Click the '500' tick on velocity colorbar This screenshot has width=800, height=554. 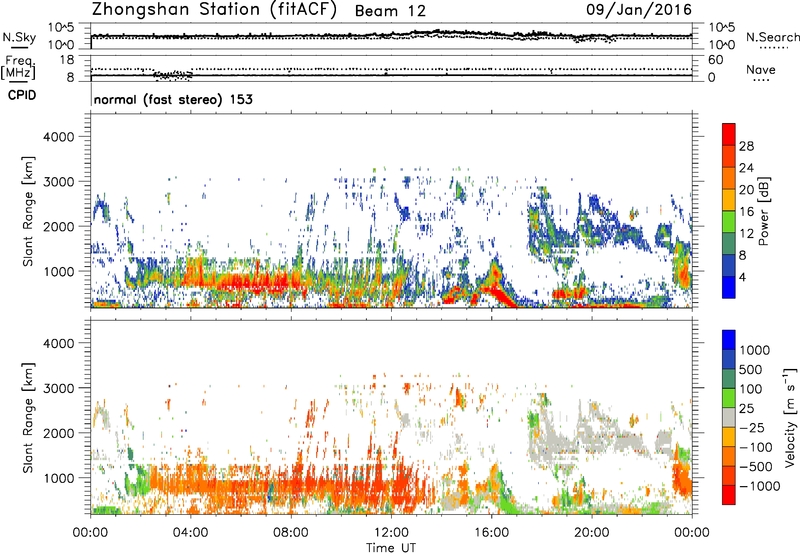[x=750, y=369]
